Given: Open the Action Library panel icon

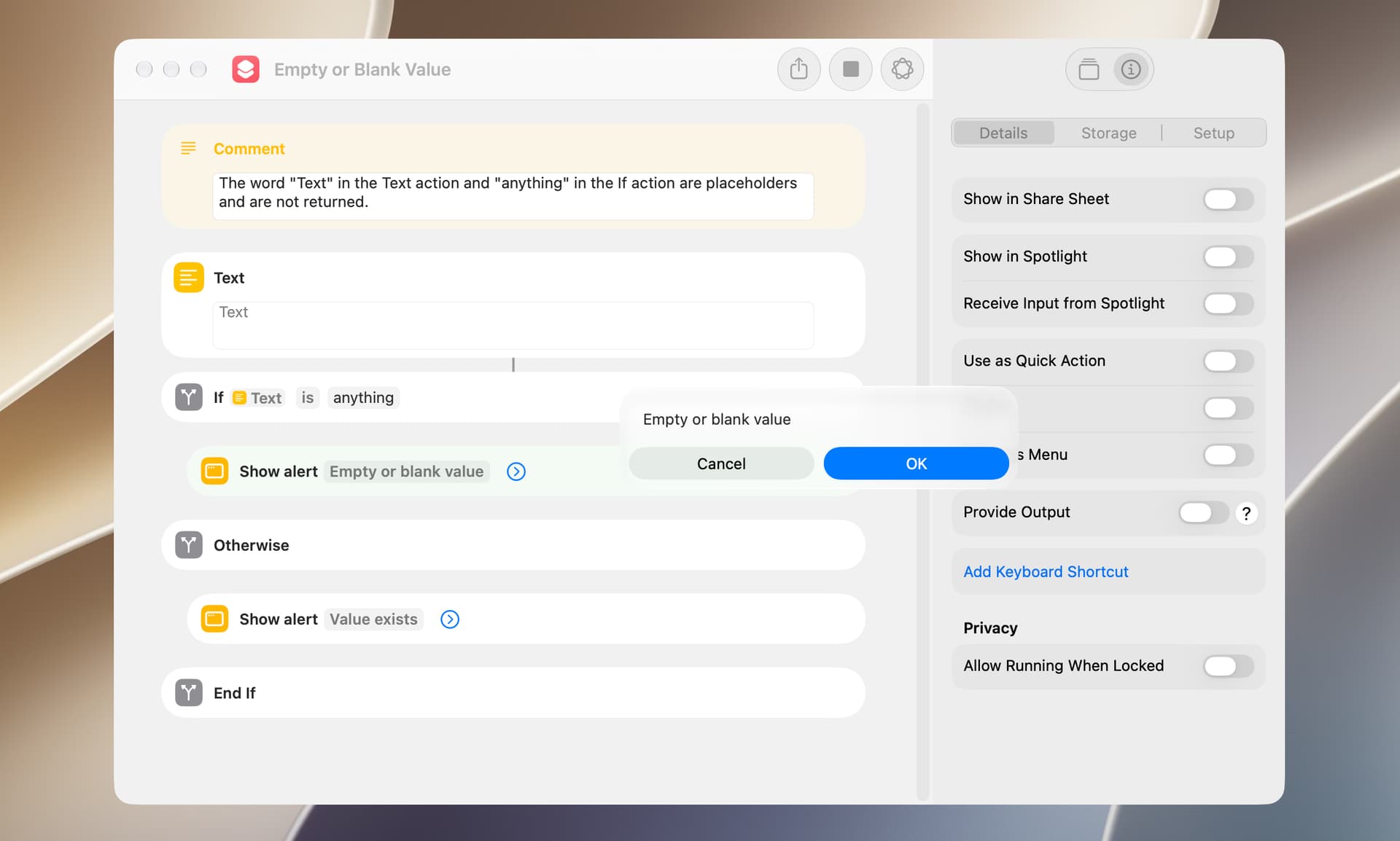Looking at the screenshot, I should pos(1089,69).
